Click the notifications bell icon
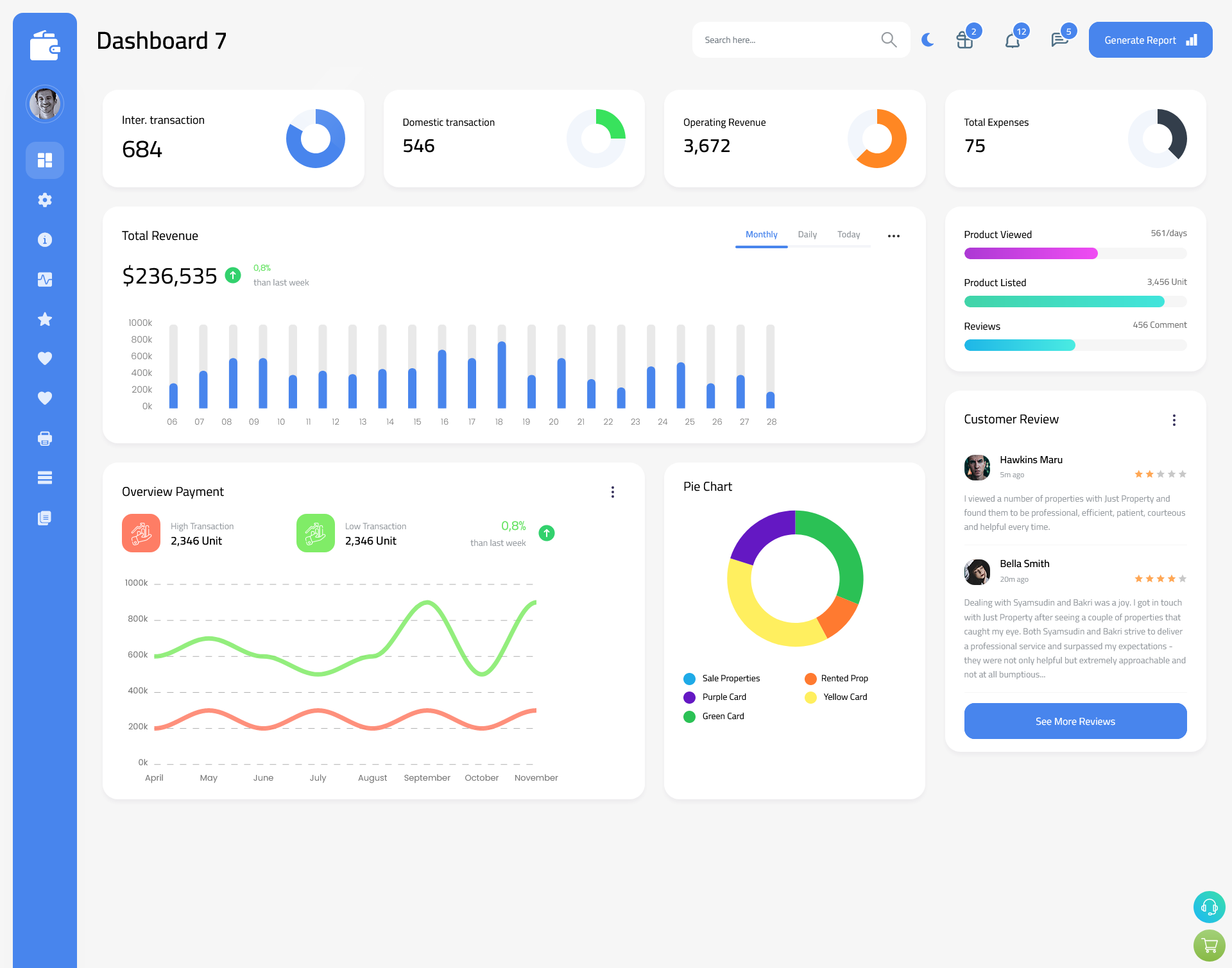 point(1013,40)
